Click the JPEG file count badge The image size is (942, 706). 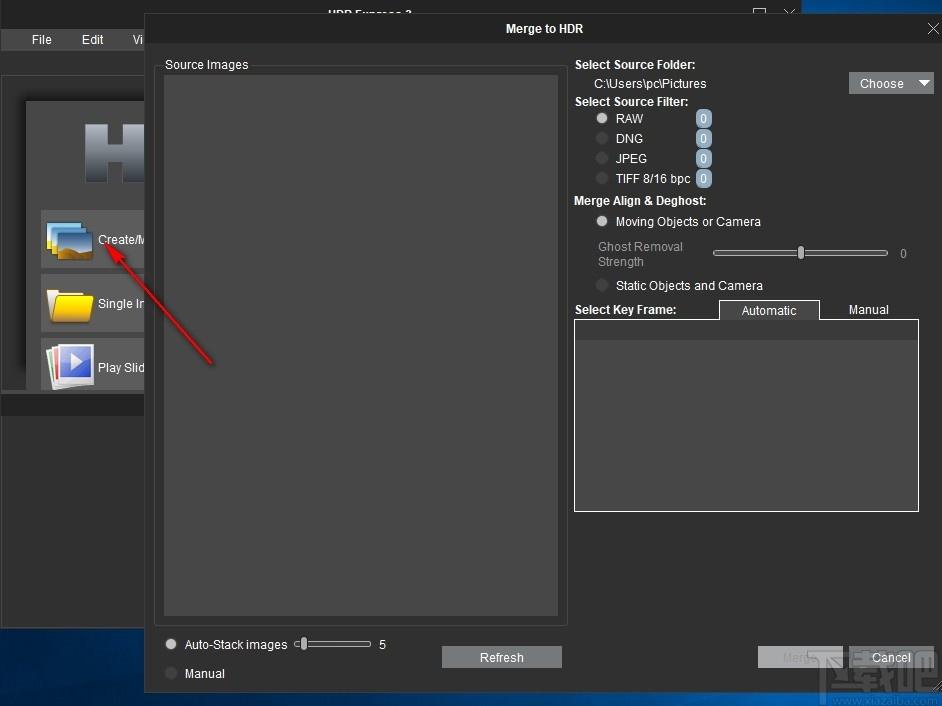click(x=703, y=158)
